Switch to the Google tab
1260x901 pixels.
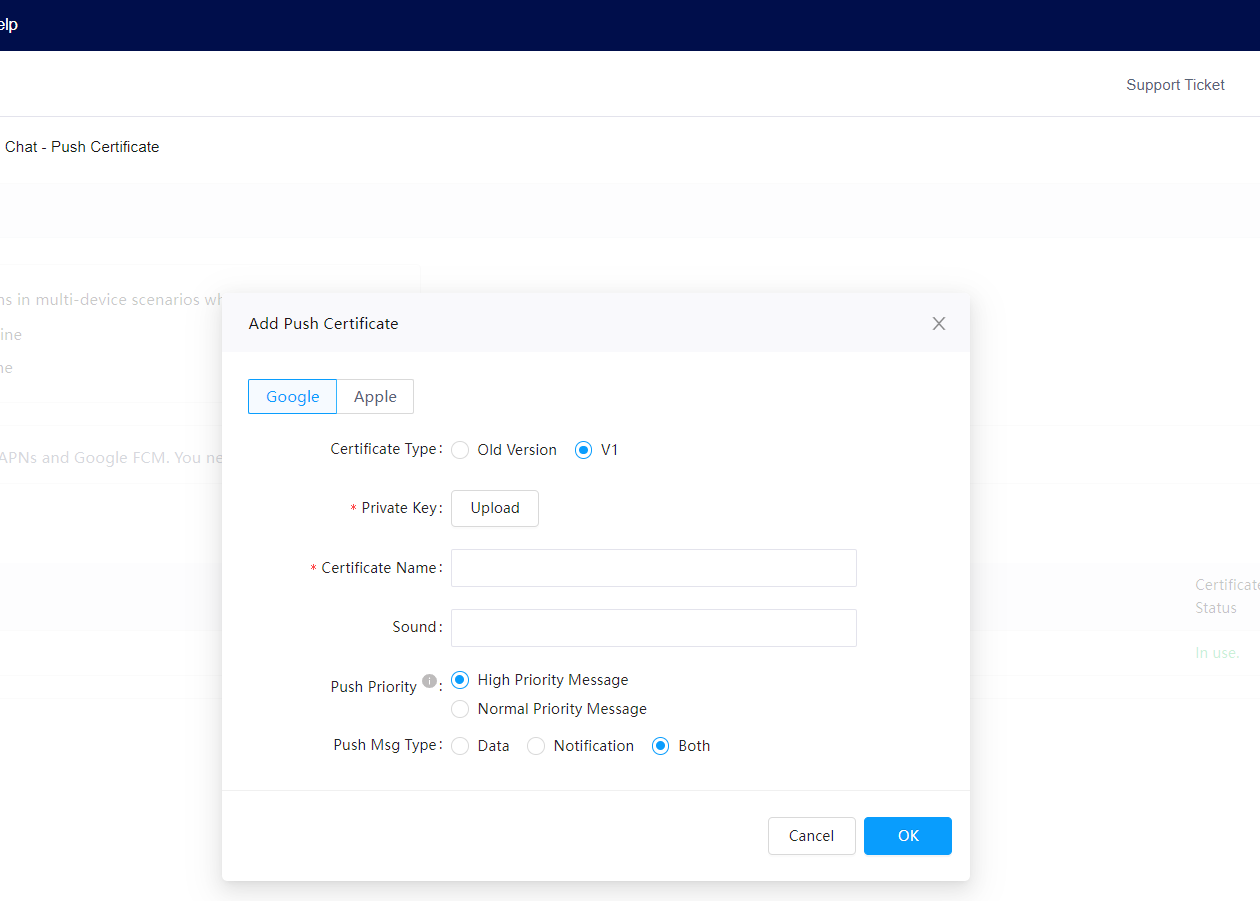tap(292, 396)
